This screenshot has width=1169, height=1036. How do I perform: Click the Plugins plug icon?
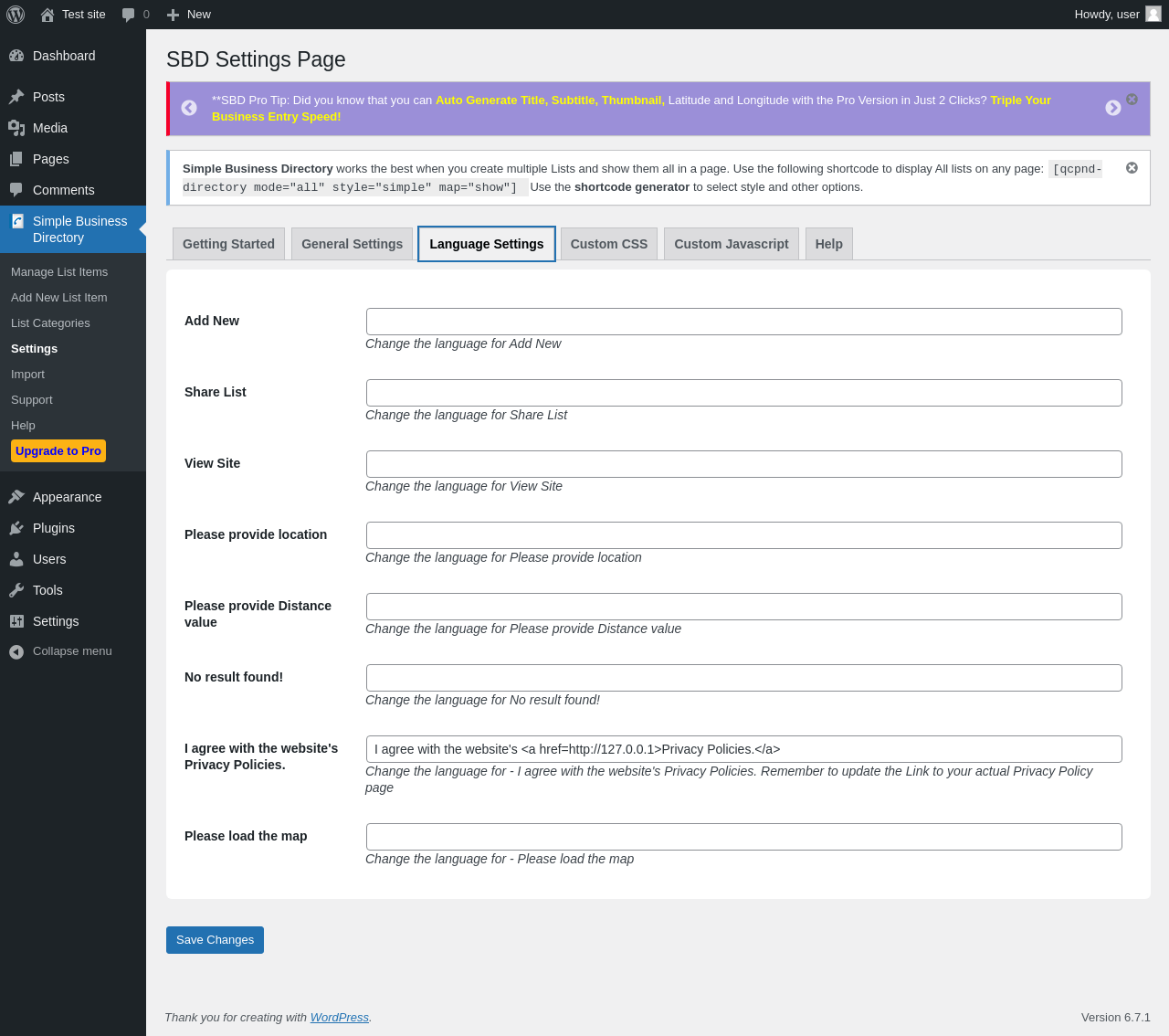point(16,528)
